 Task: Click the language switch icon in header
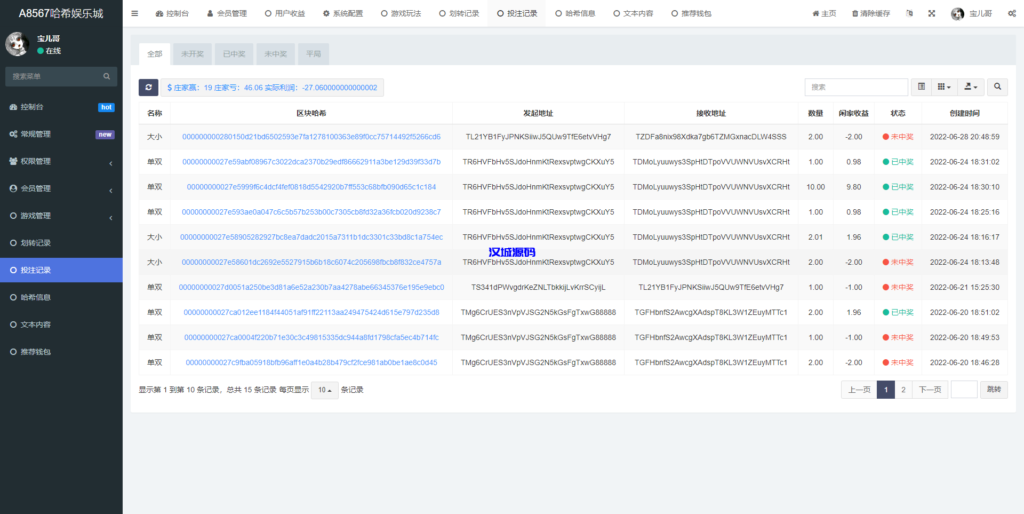910,13
